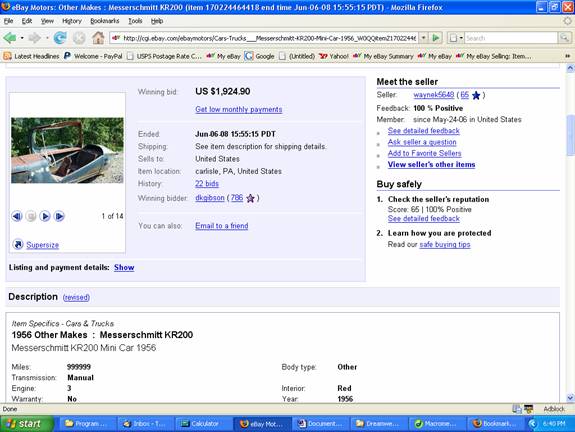This screenshot has width=575, height=432.
Task: Click the Adblock status bar item
Action: pyautogui.click(x=554, y=409)
